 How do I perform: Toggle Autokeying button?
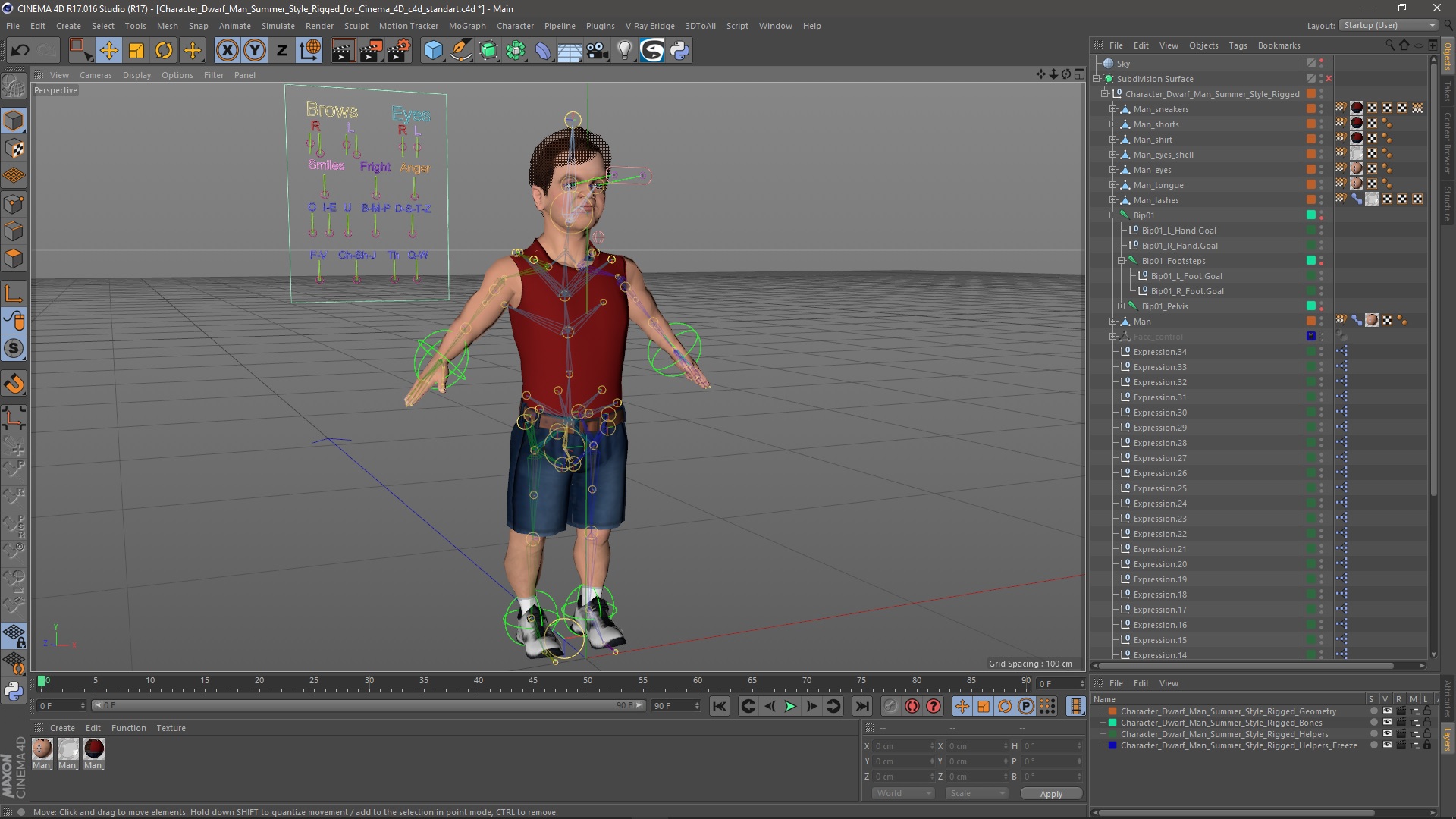click(912, 706)
